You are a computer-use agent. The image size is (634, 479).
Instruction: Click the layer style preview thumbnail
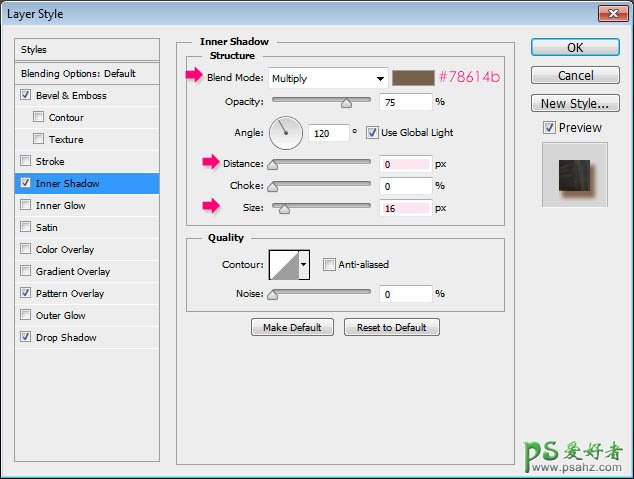[x=573, y=174]
